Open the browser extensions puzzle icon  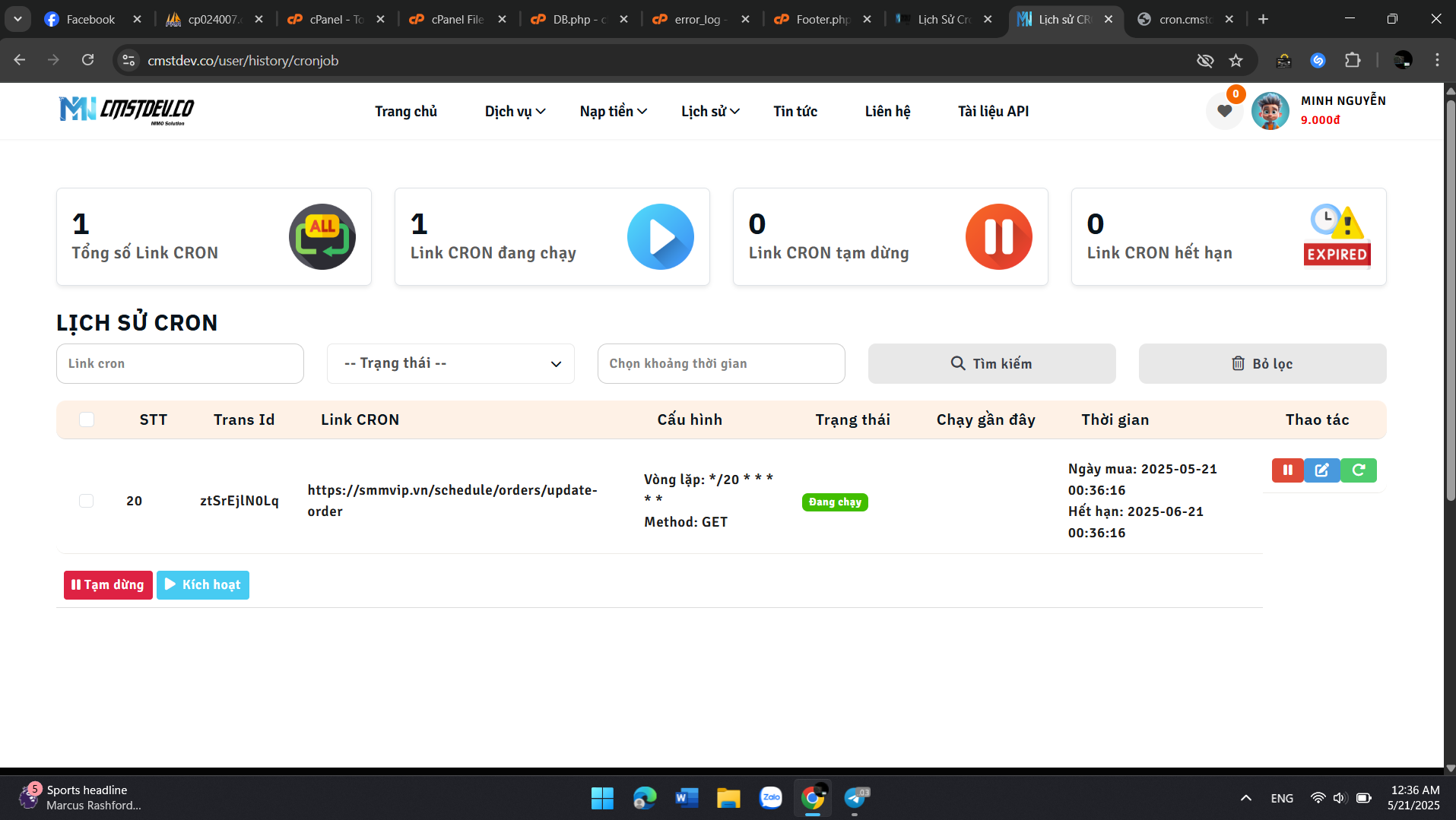pos(1353,61)
